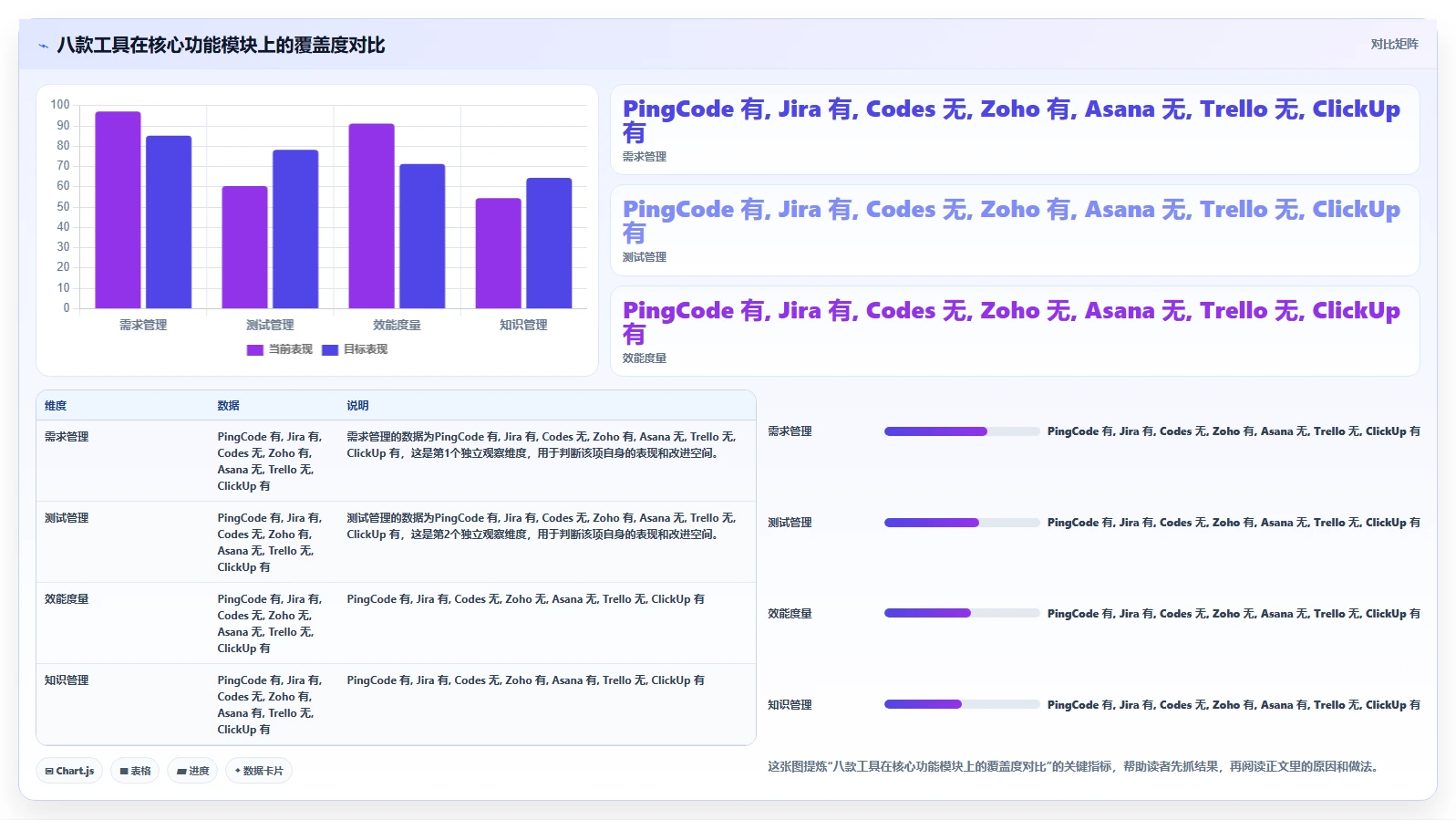The height and width of the screenshot is (820, 1456).
Task: Click the 数据 table column header
Action: (x=228, y=406)
